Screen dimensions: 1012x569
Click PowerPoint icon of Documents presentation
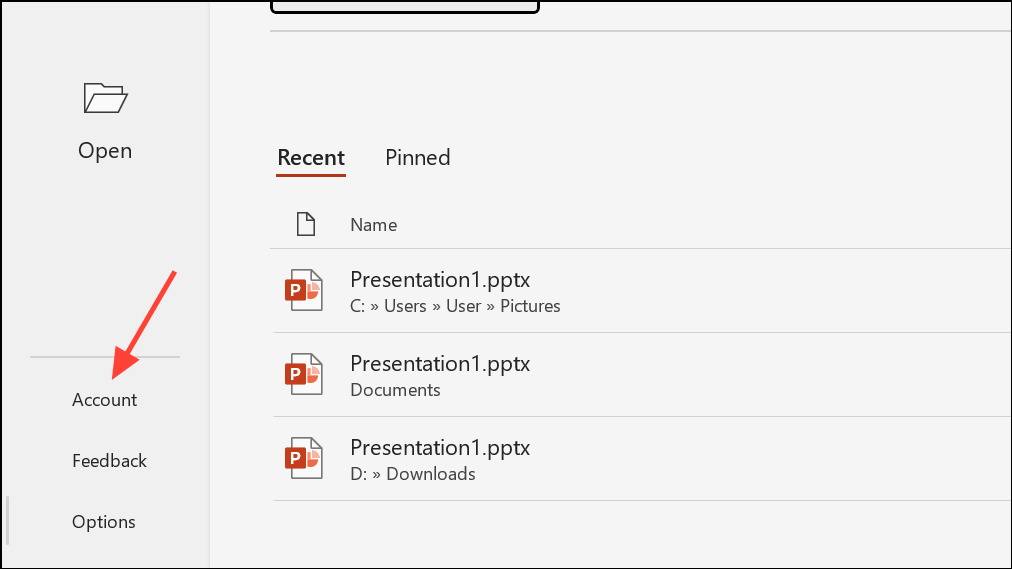click(304, 374)
